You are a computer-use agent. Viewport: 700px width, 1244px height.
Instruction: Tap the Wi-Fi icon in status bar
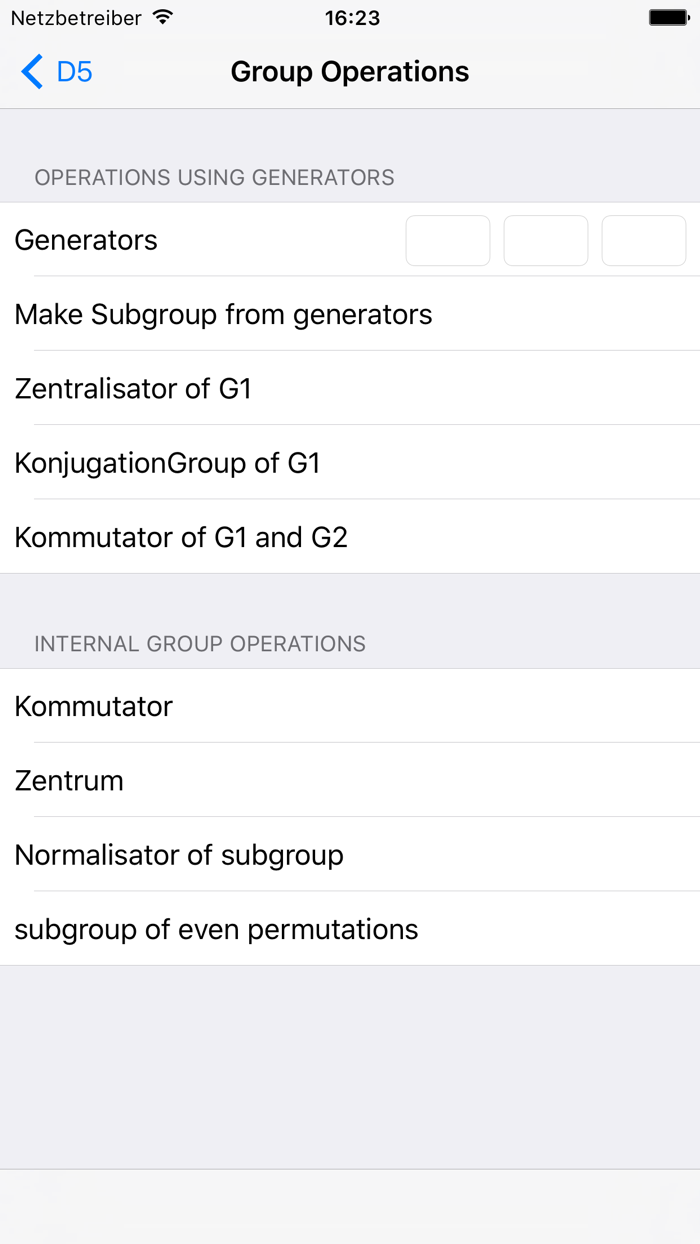(163, 17)
